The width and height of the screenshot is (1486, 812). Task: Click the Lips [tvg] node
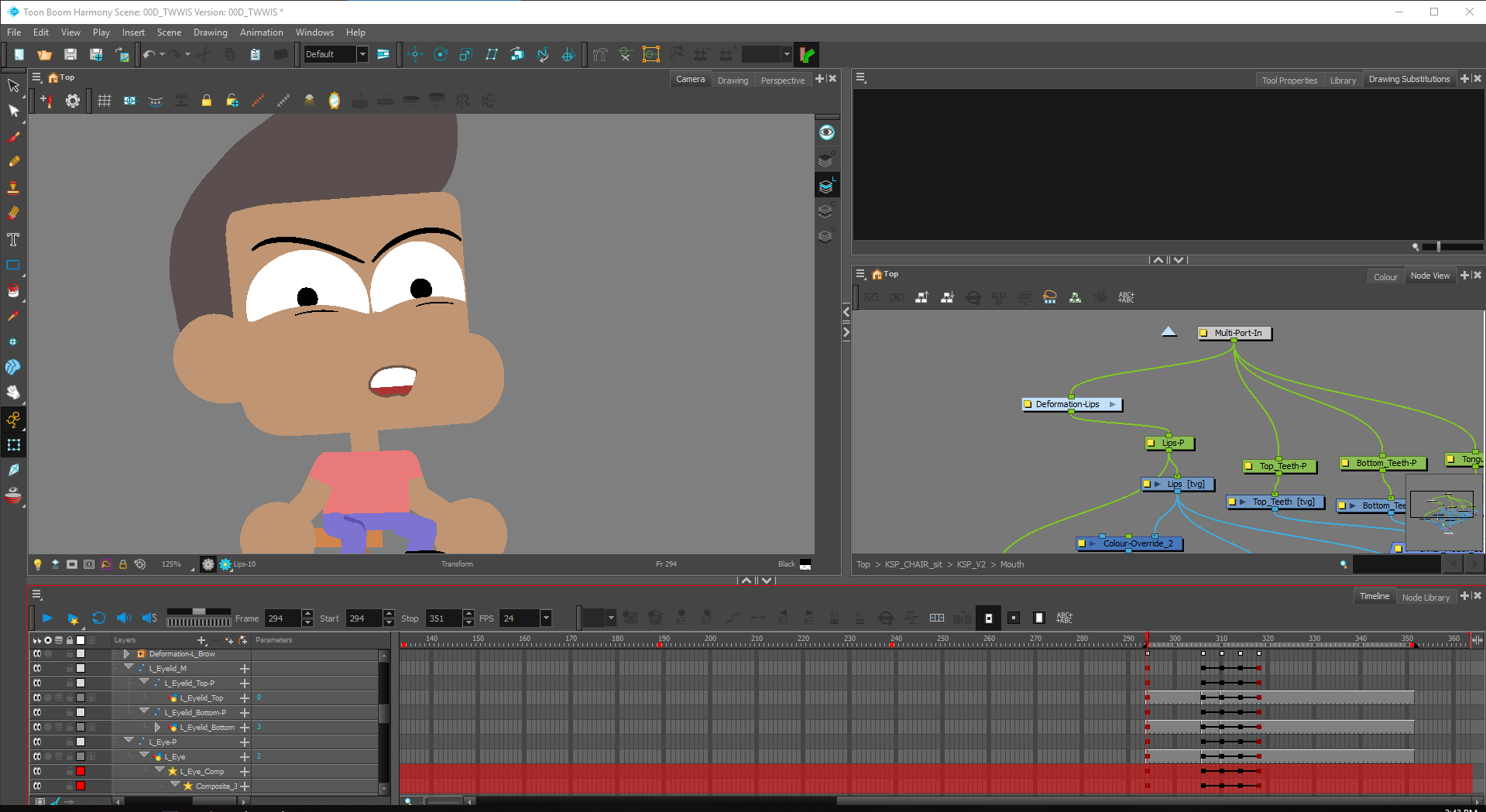coord(1179,484)
